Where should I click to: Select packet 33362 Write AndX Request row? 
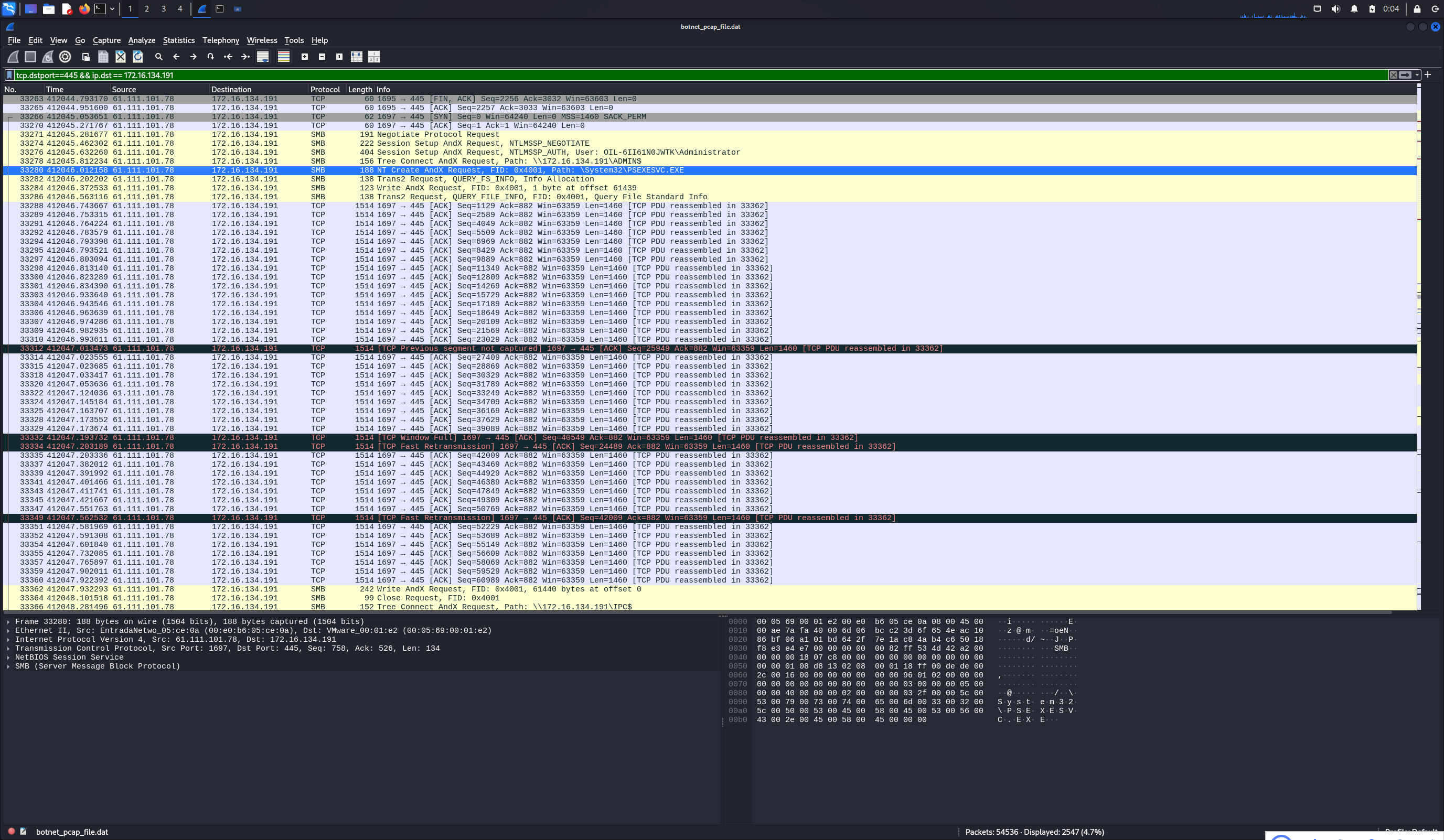pos(401,589)
